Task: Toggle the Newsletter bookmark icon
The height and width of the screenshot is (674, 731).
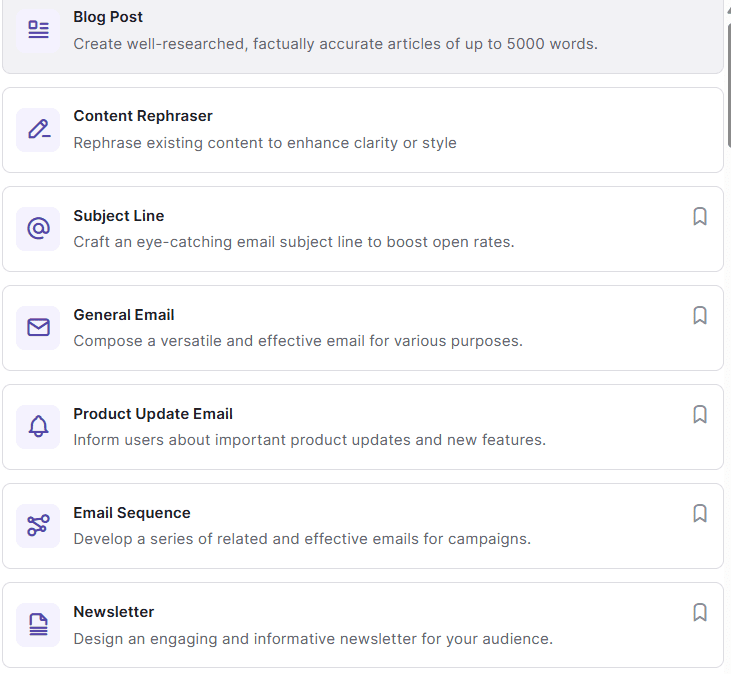Action: [x=700, y=612]
